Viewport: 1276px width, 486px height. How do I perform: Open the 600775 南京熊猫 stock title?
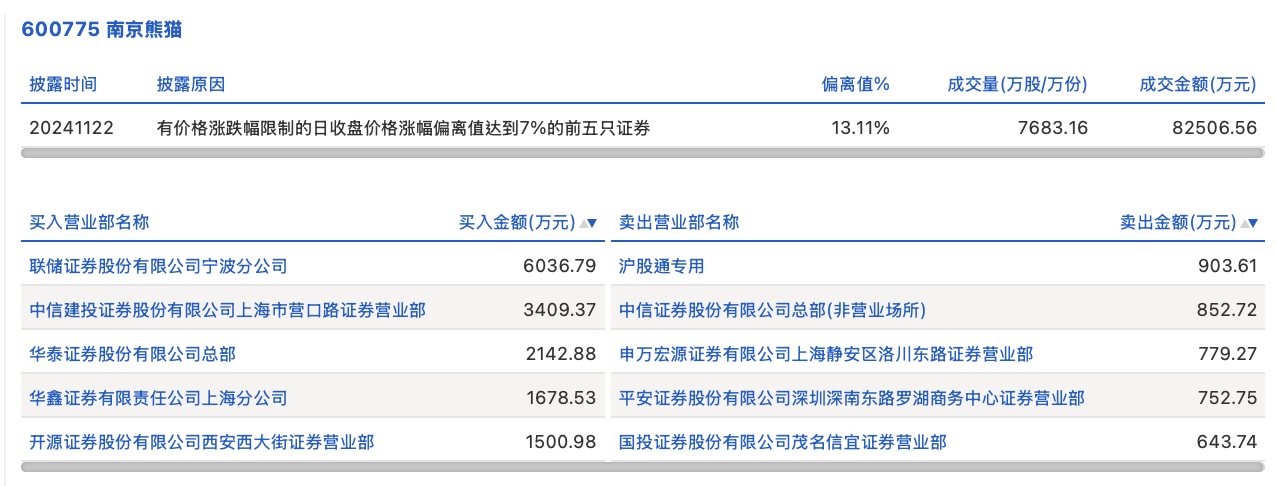coord(101,30)
